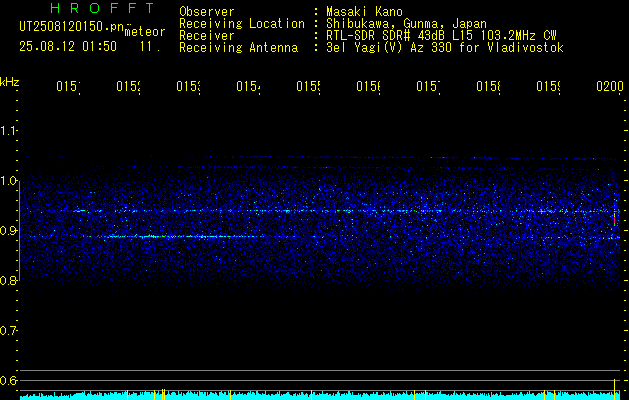Click the HROFFT title text
Viewport: 629px width, 400px height.
[102, 8]
